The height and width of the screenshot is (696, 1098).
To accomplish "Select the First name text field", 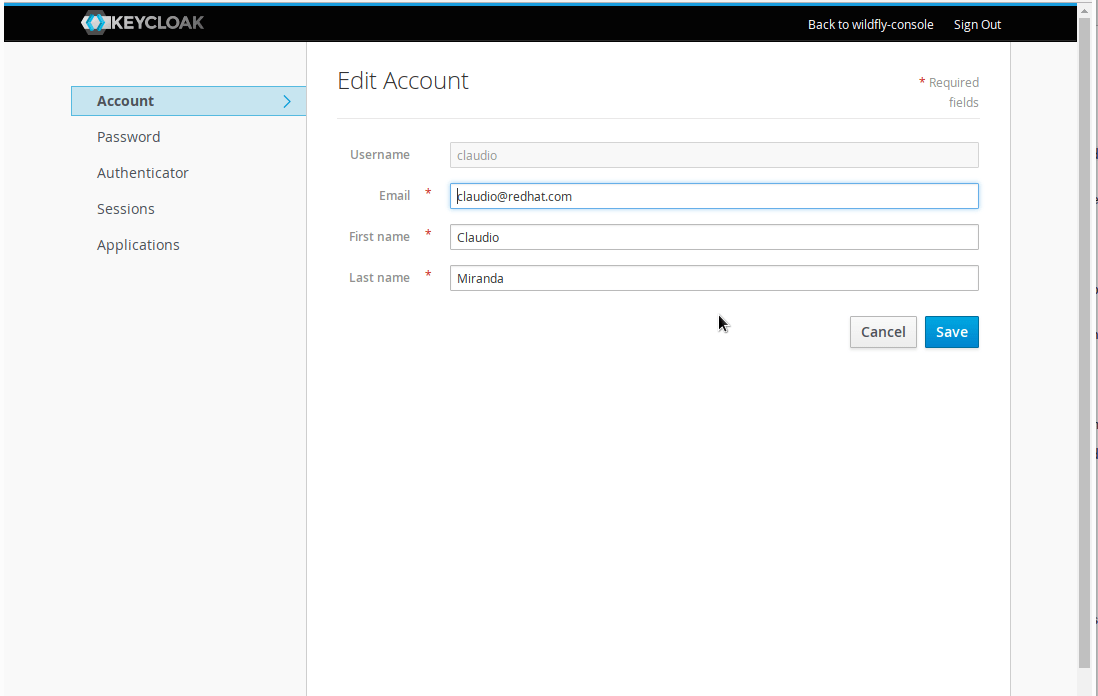I will click(713, 237).
